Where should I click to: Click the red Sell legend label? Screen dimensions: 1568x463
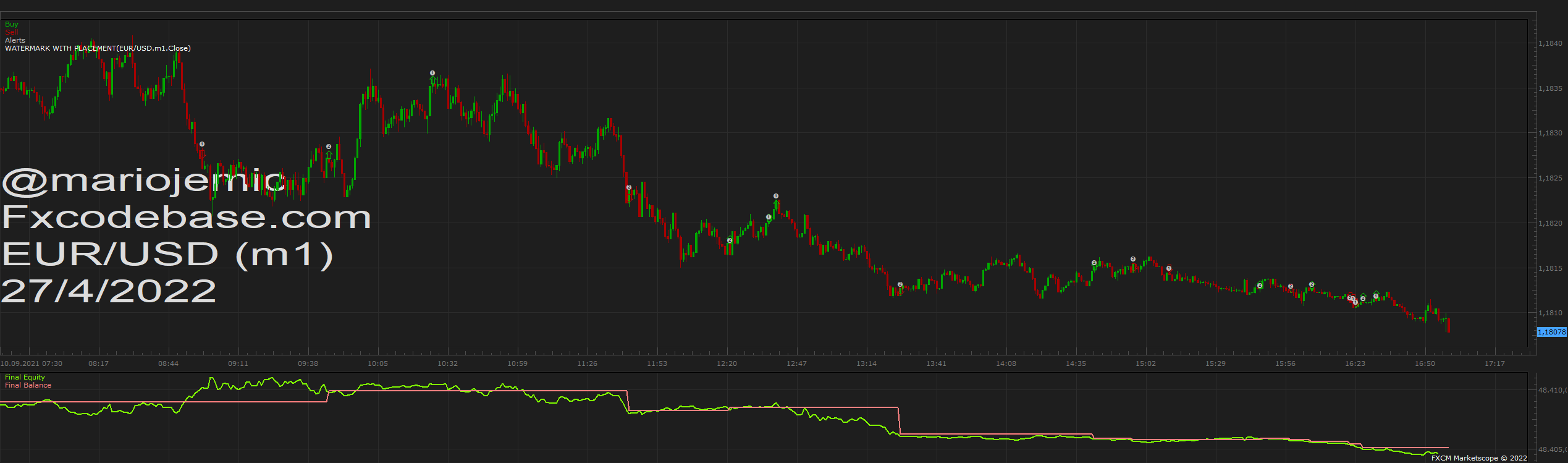[x=12, y=32]
